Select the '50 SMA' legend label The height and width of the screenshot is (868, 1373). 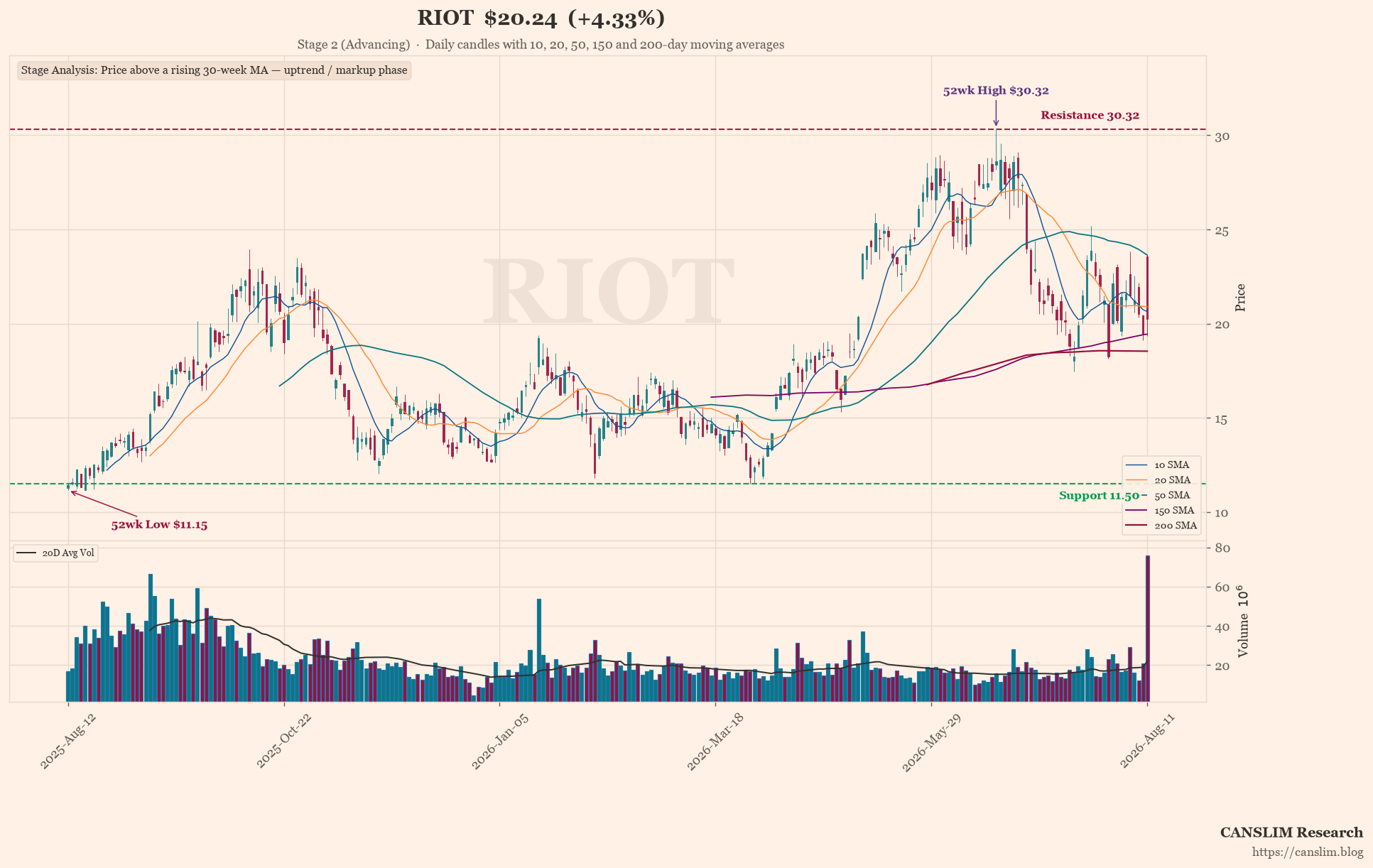[x=1172, y=496]
